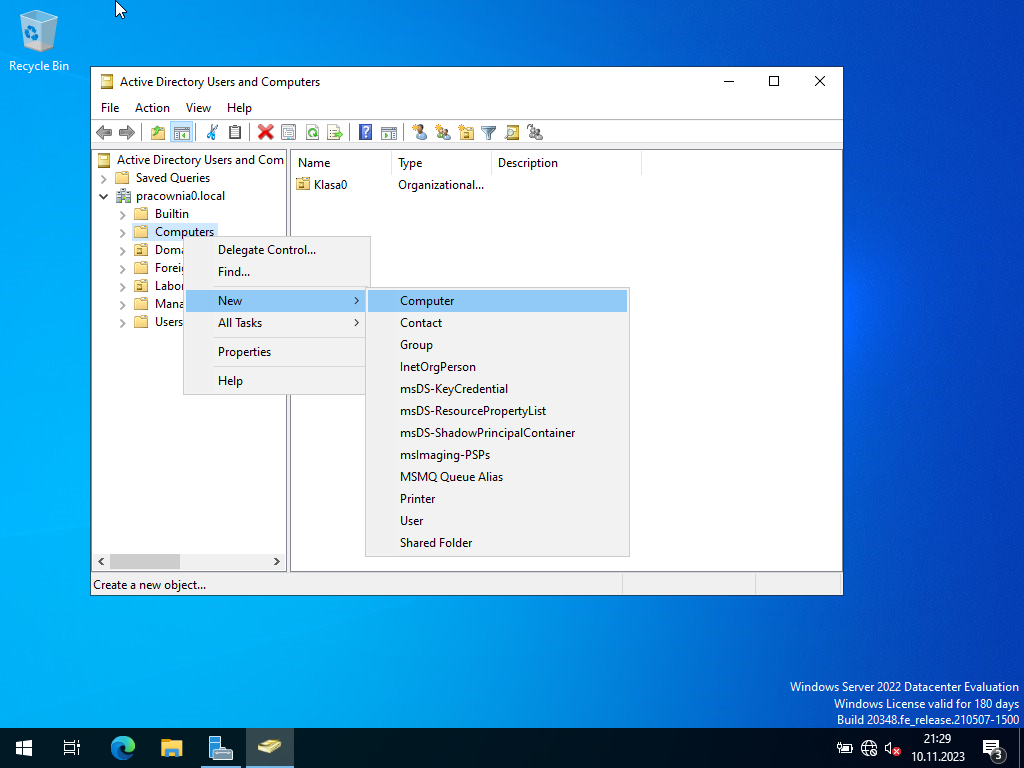Open the View menu
Viewport: 1024px width, 768px height.
coord(198,108)
